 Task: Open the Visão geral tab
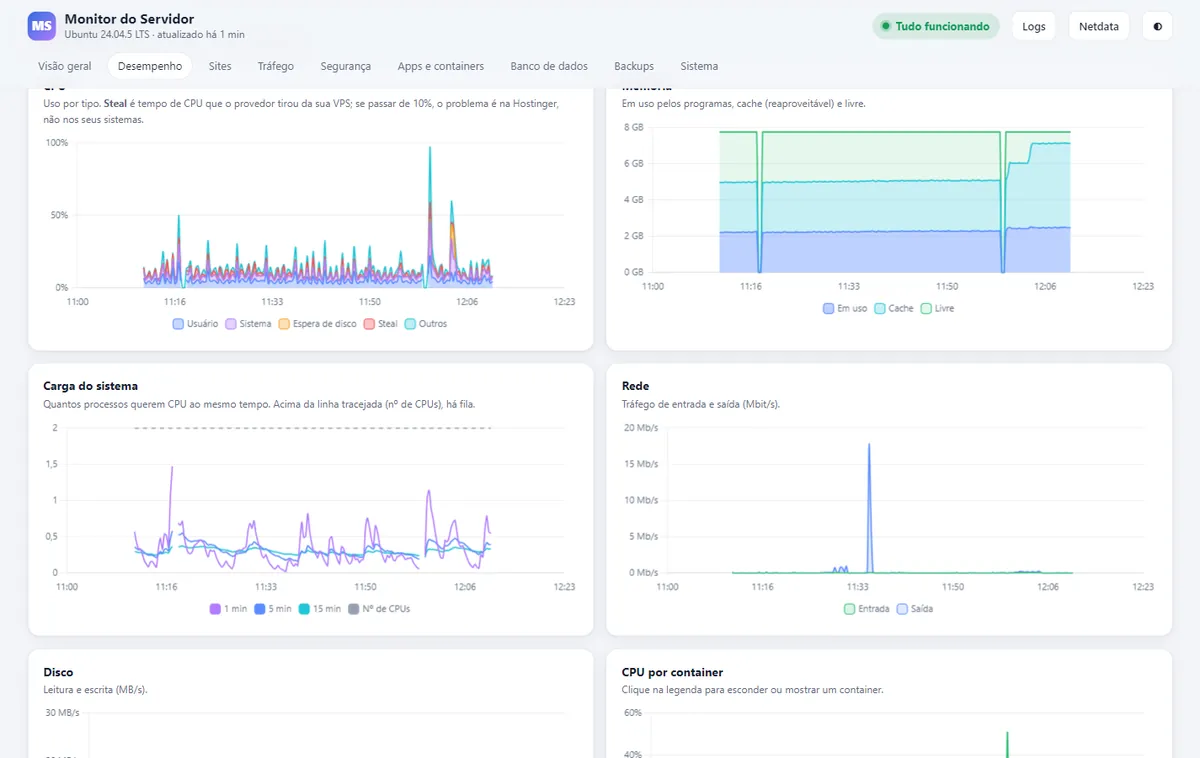(65, 66)
